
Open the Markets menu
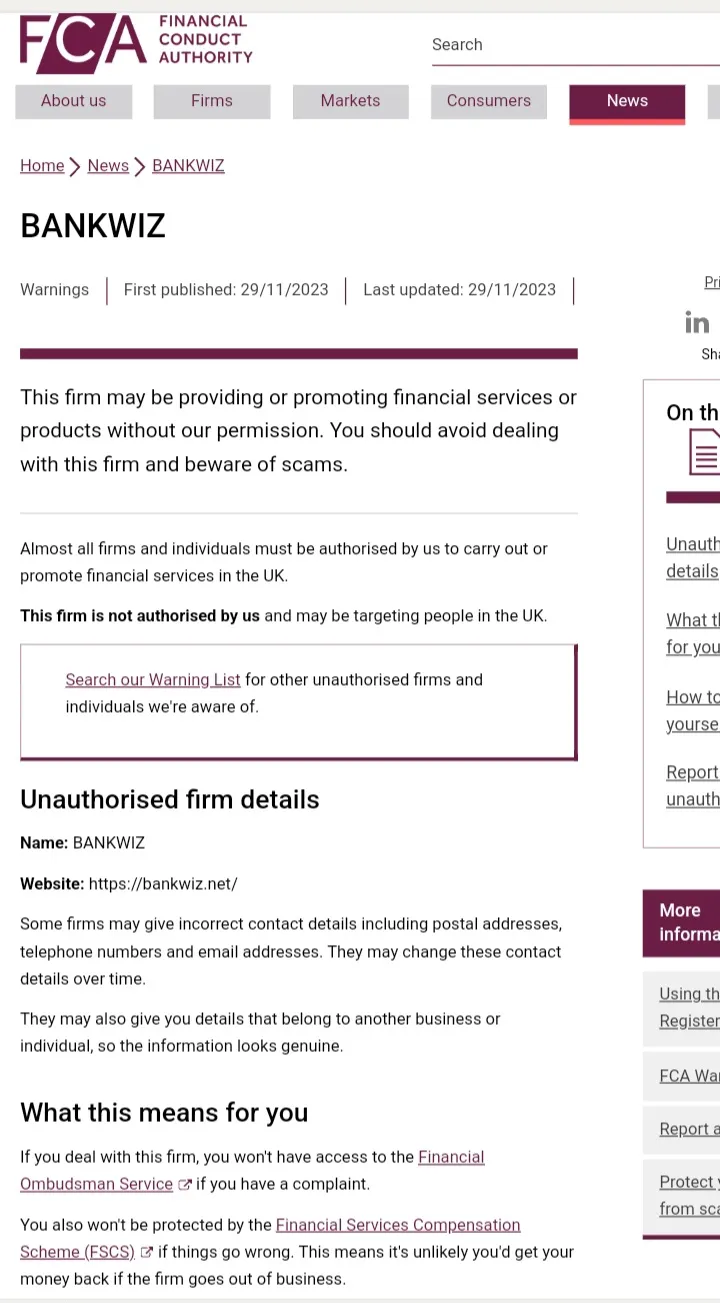(x=350, y=101)
